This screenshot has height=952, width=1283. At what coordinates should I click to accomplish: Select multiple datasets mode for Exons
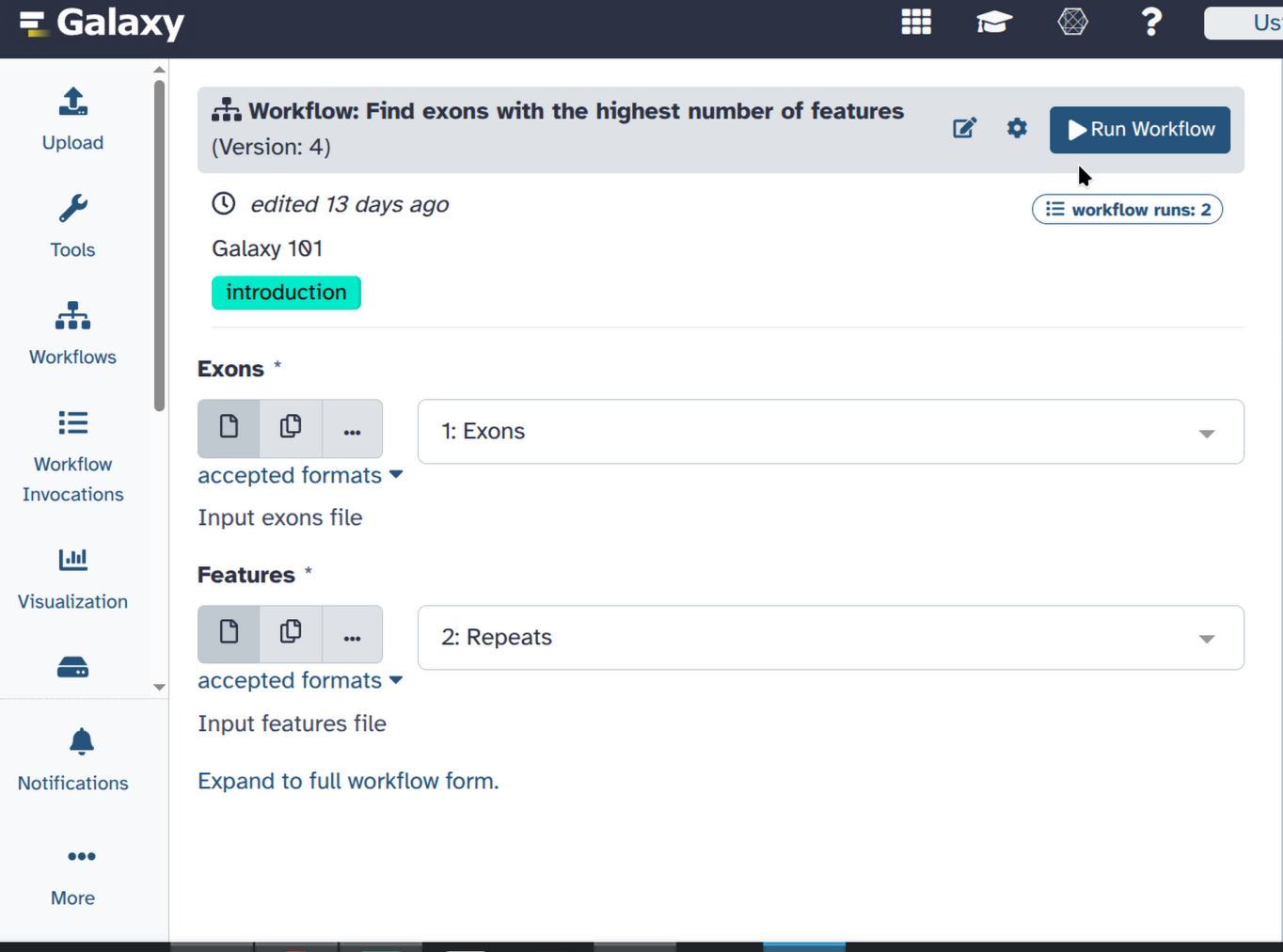tap(291, 428)
